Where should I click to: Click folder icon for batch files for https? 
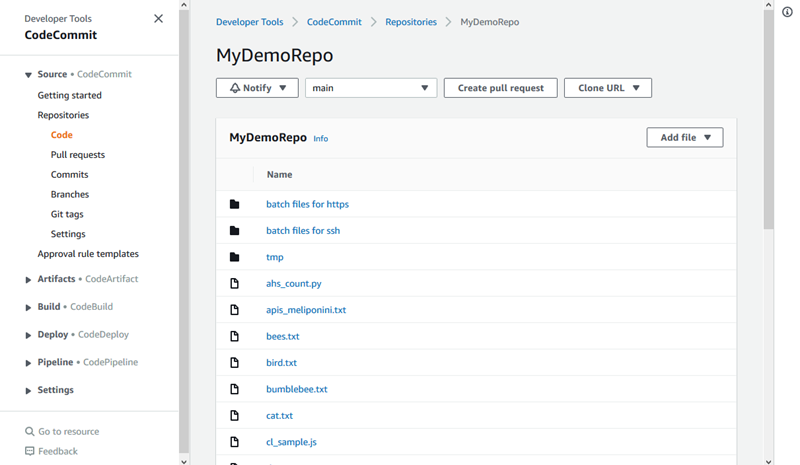(235, 204)
